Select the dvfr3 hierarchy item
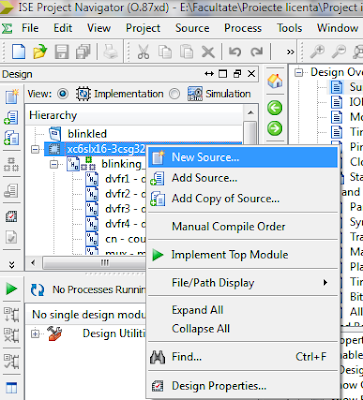Screen dimensions: 363x400 (x=126, y=209)
